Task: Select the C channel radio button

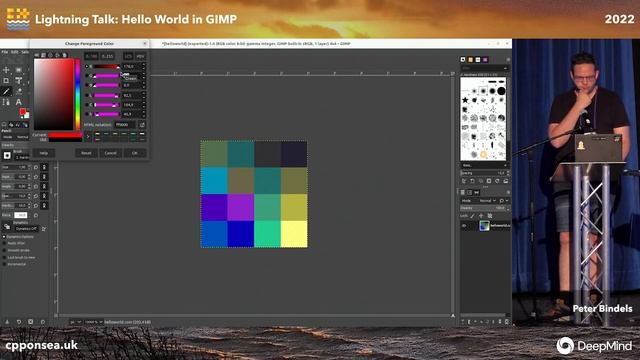Action: coord(87,104)
